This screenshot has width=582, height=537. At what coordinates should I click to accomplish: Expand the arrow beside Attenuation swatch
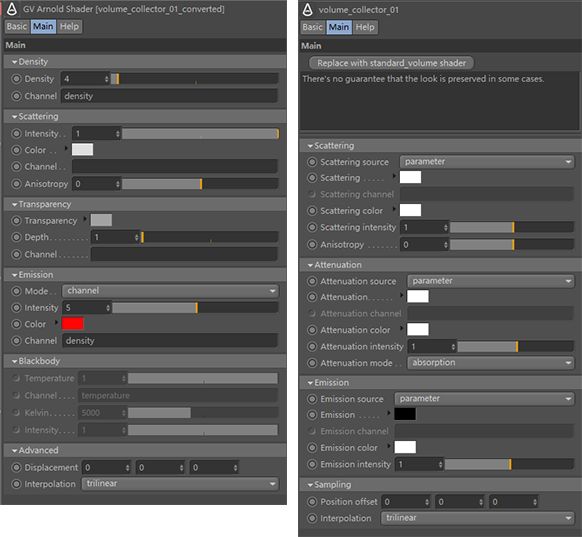point(401,295)
